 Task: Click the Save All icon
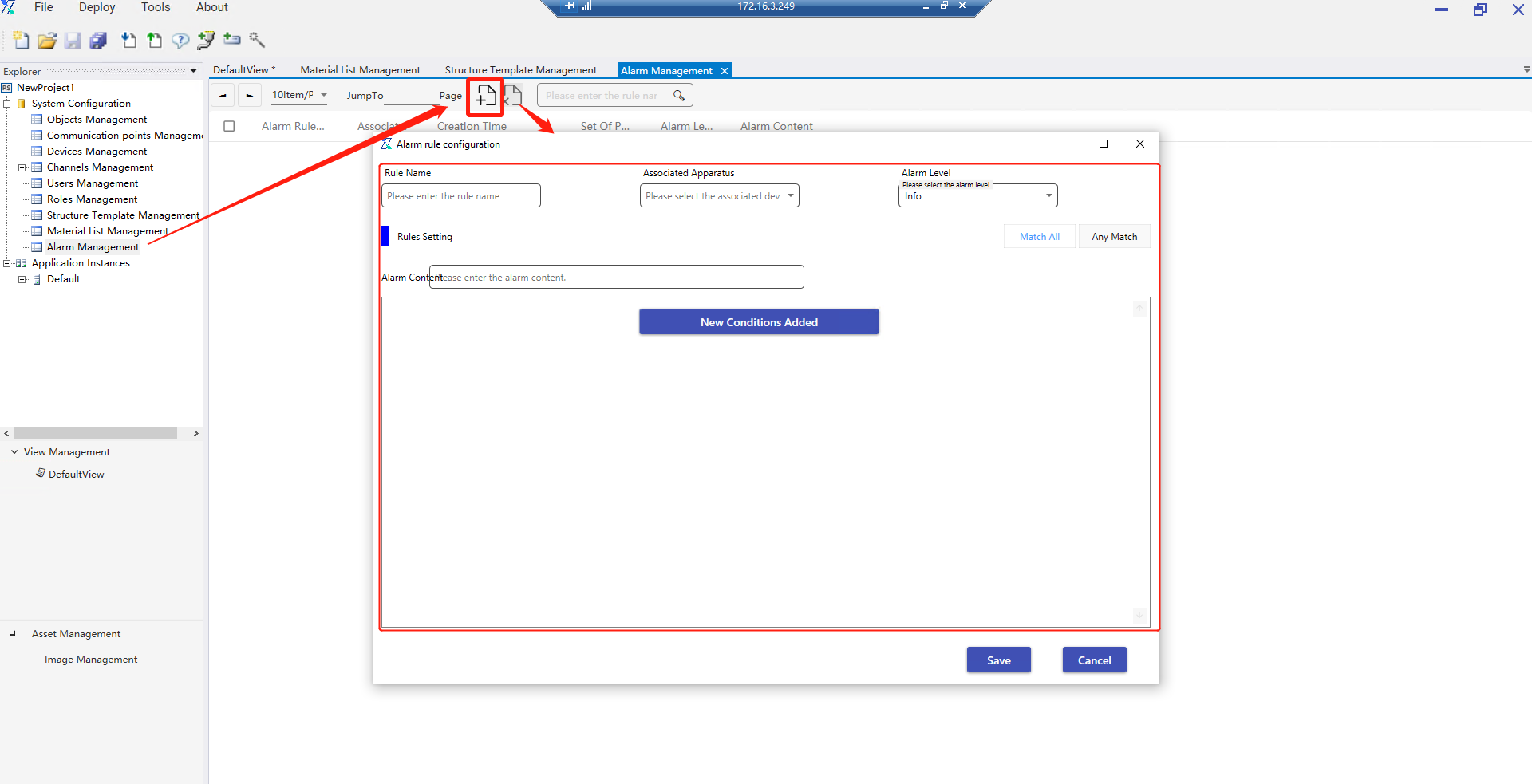[98, 41]
